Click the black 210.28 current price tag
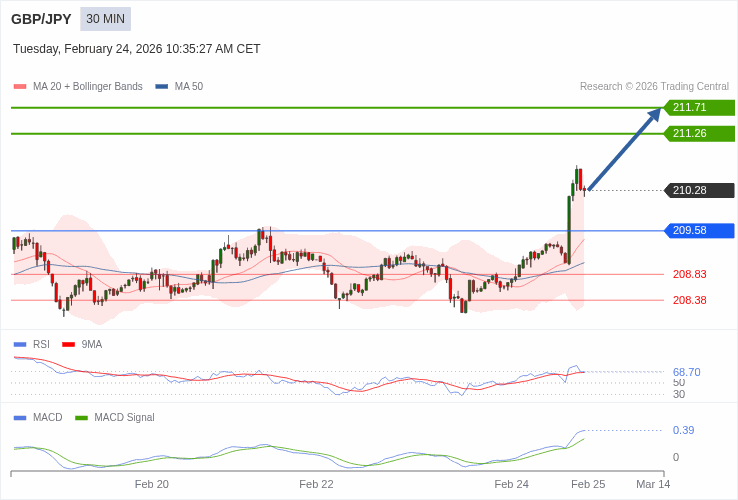 click(699, 191)
